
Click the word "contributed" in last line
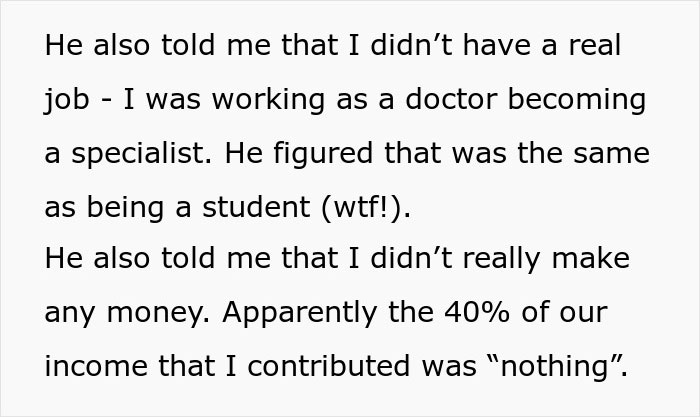(328, 366)
